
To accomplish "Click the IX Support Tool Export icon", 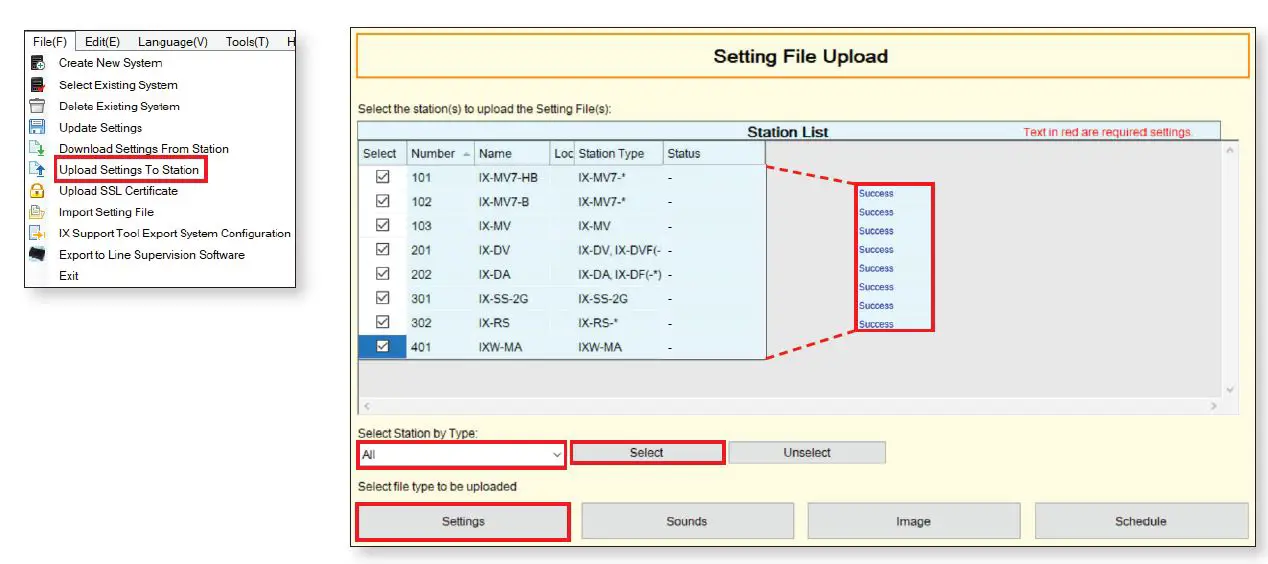I will tap(38, 233).
